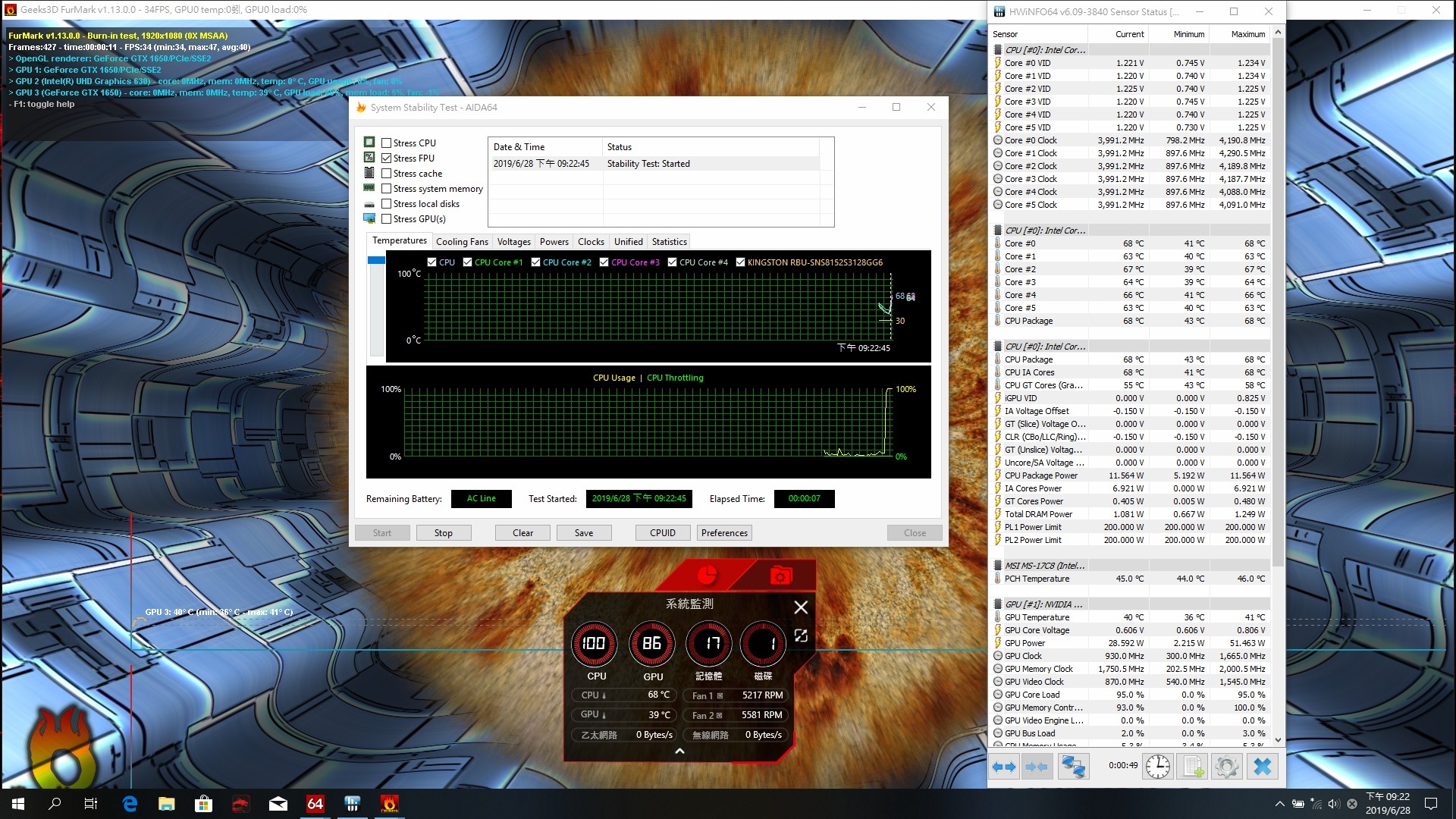Open the folder-gear tab in MSI monitor widget
This screenshot has width=1456, height=819.
pyautogui.click(x=780, y=576)
